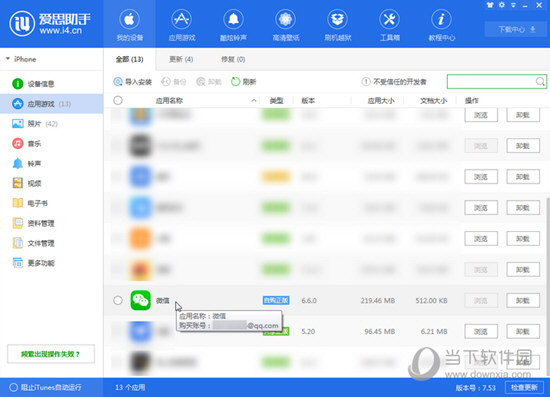Click the search magnifier icon
This screenshot has height=397, width=550.
pos(540,82)
